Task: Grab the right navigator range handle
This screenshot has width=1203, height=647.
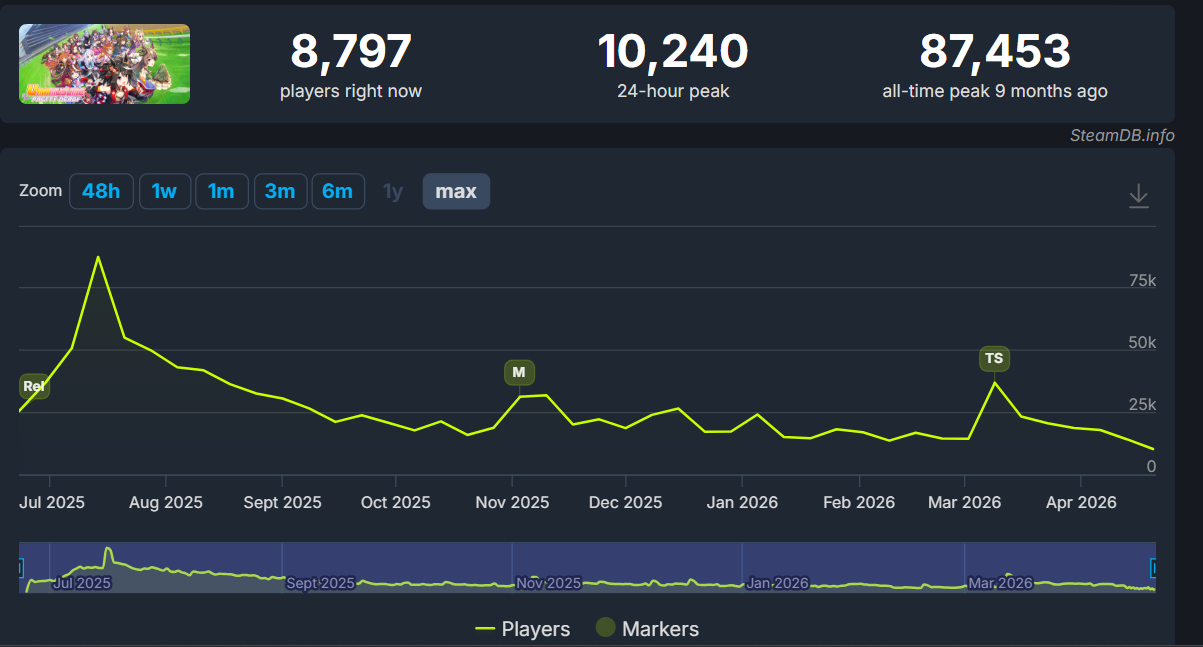Action: 1154,568
